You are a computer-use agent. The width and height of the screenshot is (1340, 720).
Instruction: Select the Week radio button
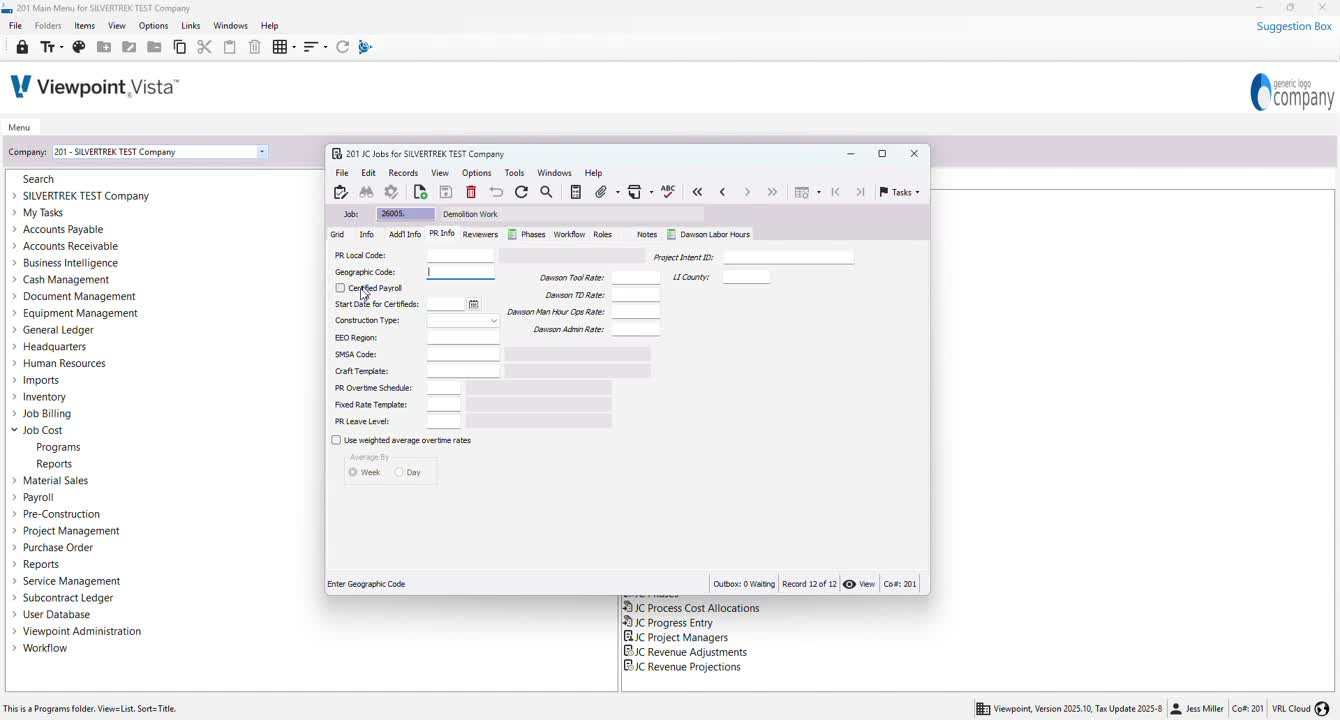pos(353,472)
